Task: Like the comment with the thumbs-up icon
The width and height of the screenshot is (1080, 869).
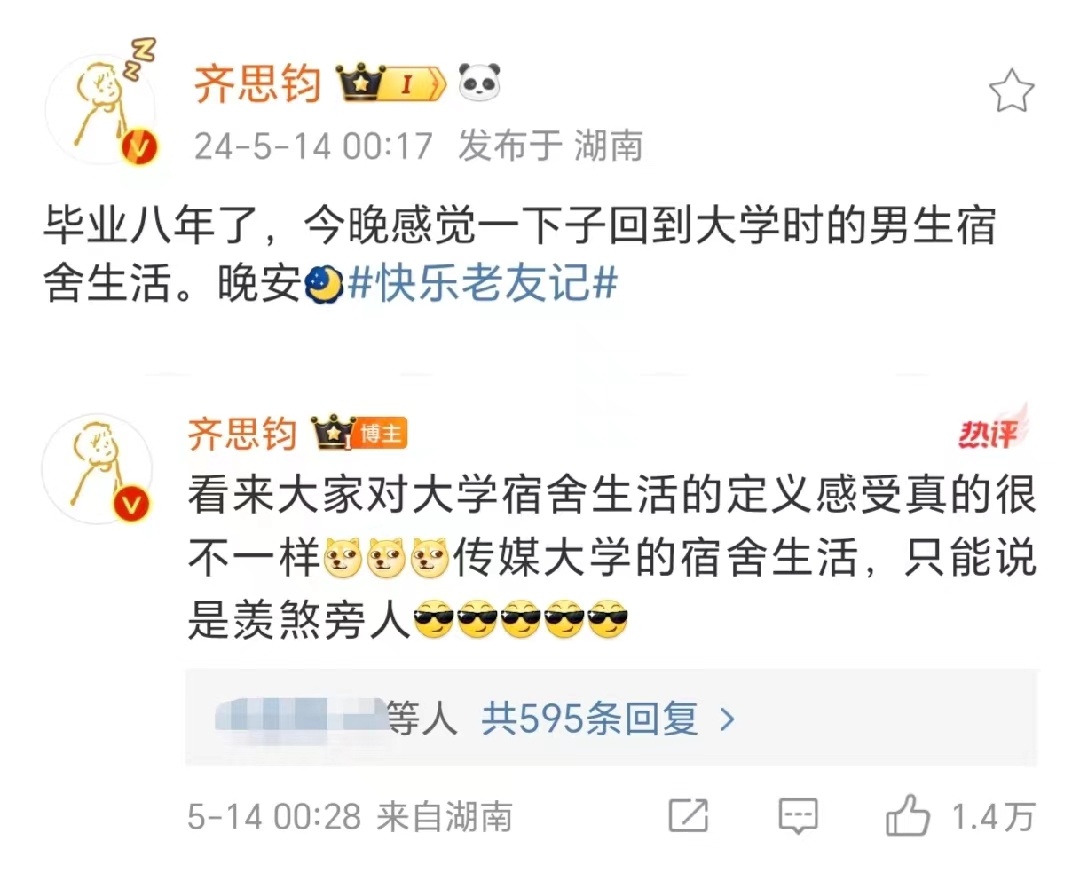Action: tap(908, 815)
